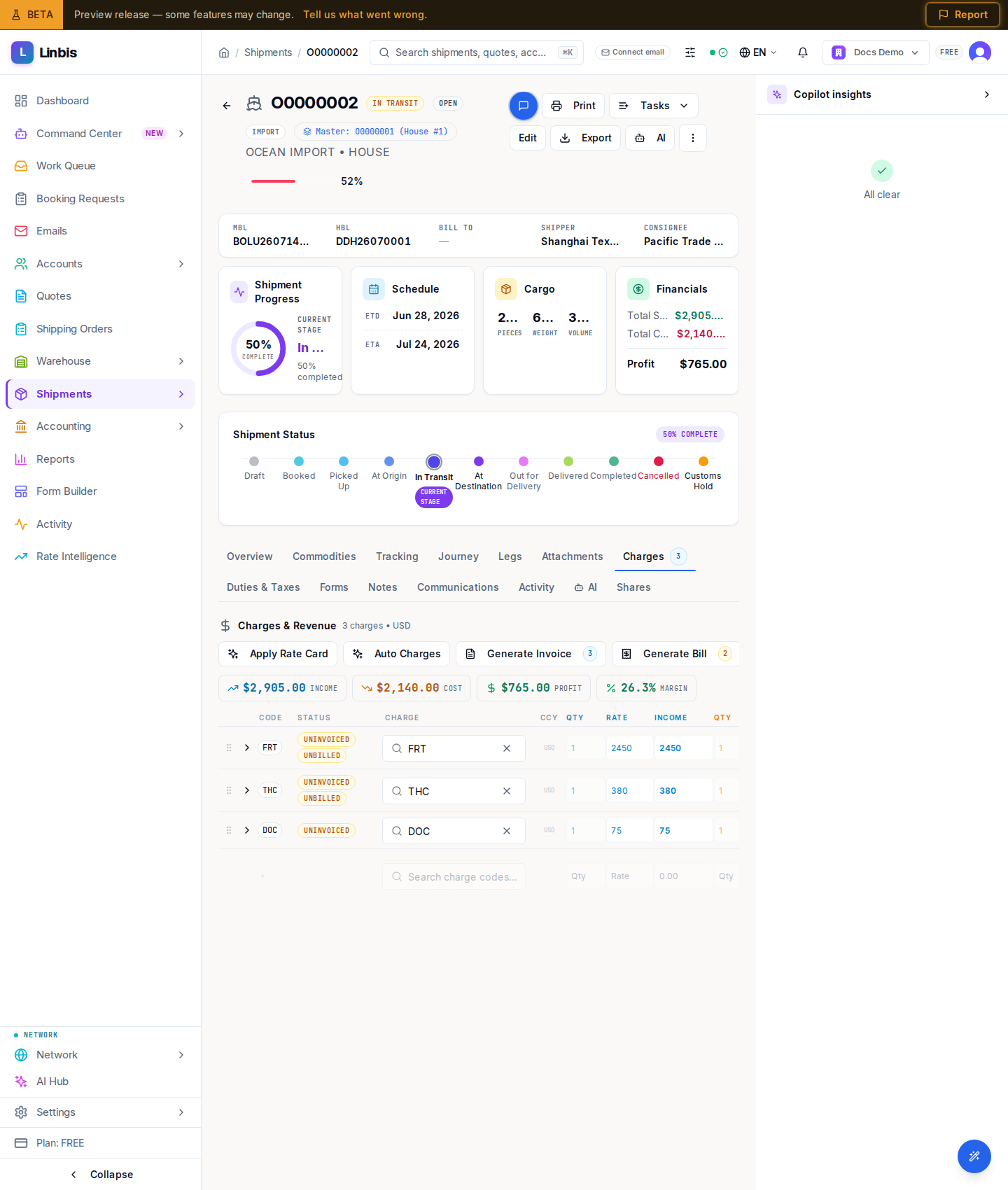1008x1190 pixels.
Task: Clear the THC charge code field
Action: click(507, 791)
